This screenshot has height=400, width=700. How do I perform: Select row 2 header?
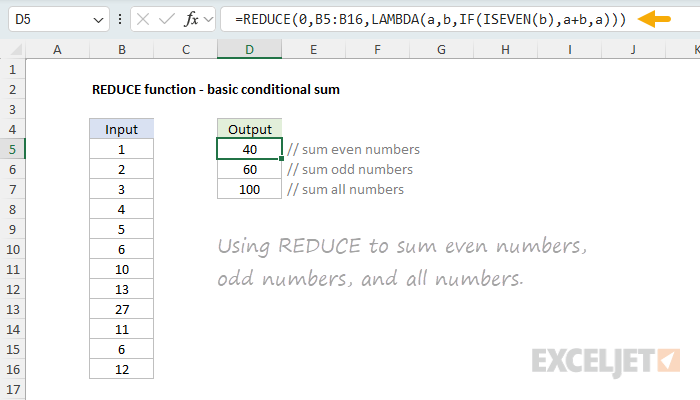tap(12, 89)
